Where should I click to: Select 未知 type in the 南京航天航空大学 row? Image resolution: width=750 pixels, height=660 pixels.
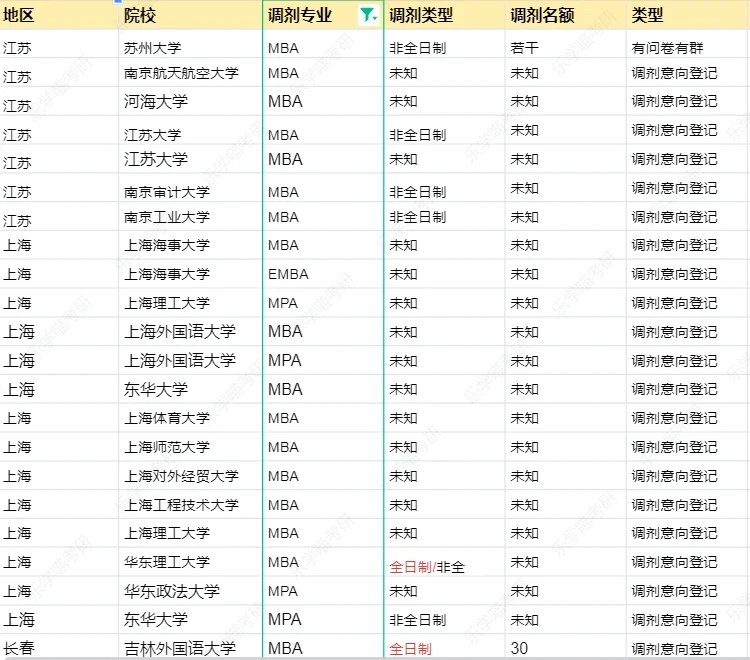[x=403, y=73]
